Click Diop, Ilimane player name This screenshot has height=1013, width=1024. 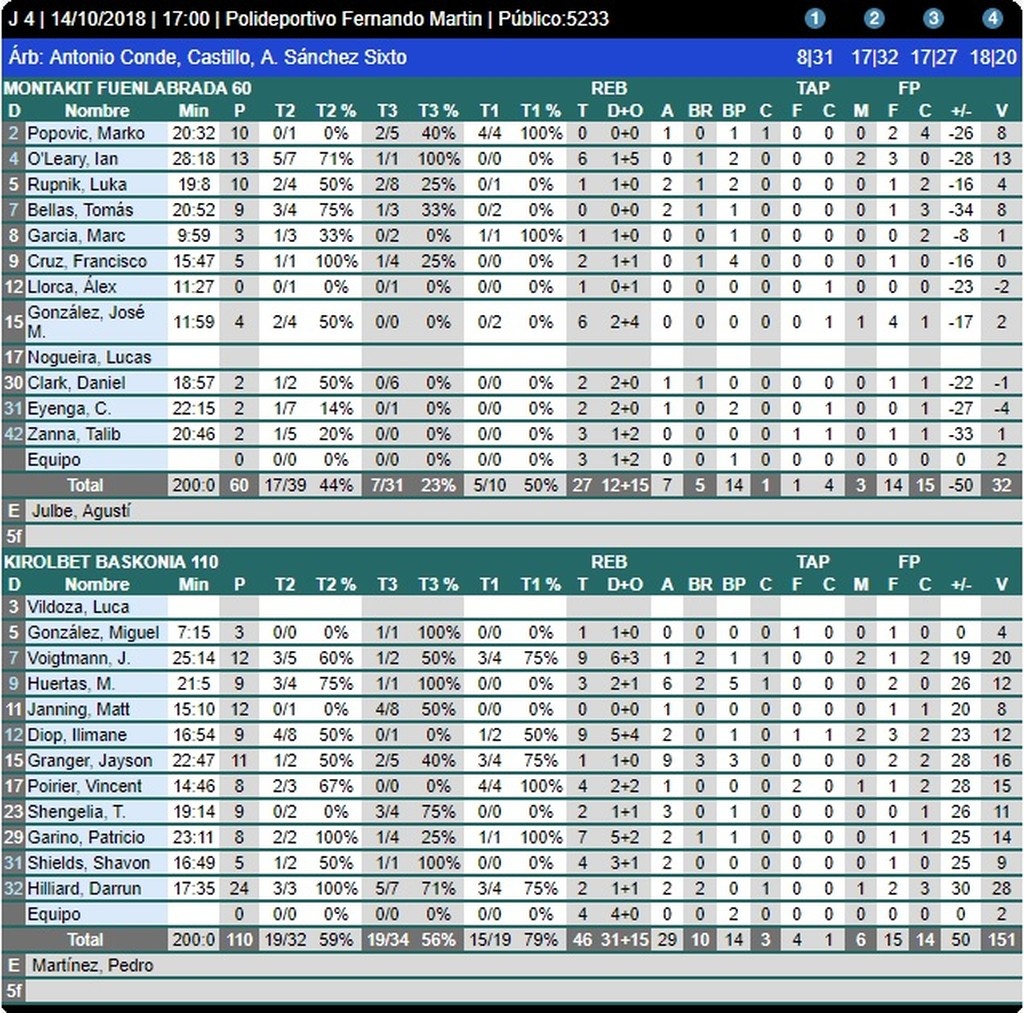(x=76, y=735)
